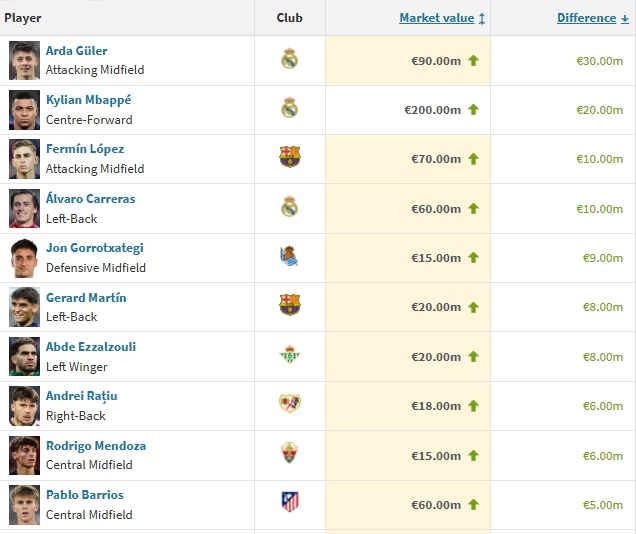The image size is (636, 534).
Task: Click Mbappé's €200.00m market value
Action: (x=432, y=110)
